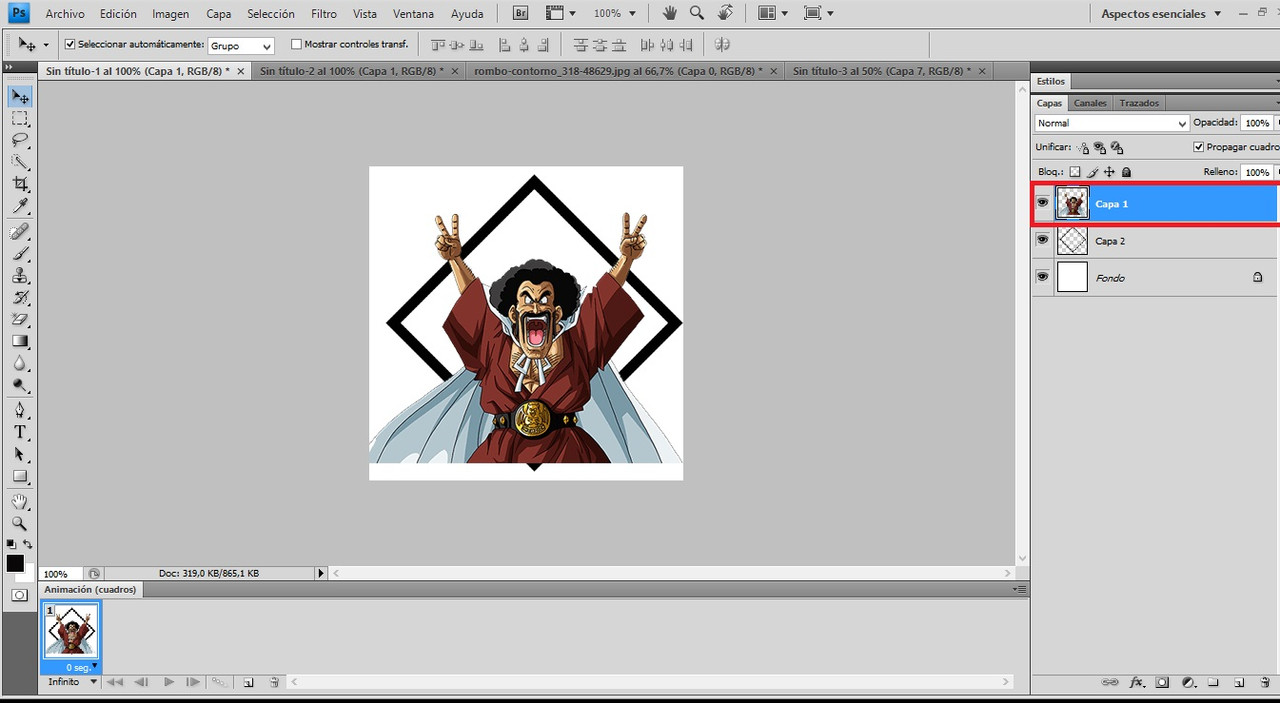1280x703 pixels.
Task: Delete the selected animation frame
Action: 274,682
